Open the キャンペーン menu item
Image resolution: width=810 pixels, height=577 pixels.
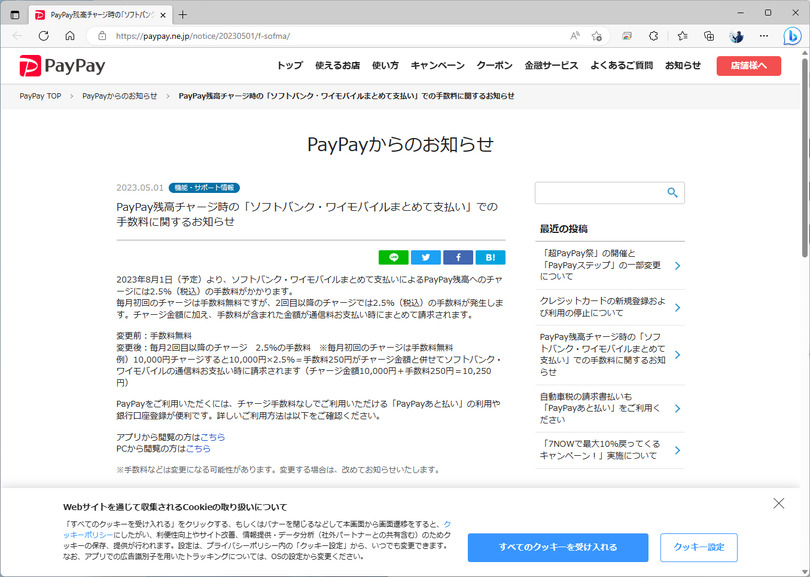tap(438, 66)
